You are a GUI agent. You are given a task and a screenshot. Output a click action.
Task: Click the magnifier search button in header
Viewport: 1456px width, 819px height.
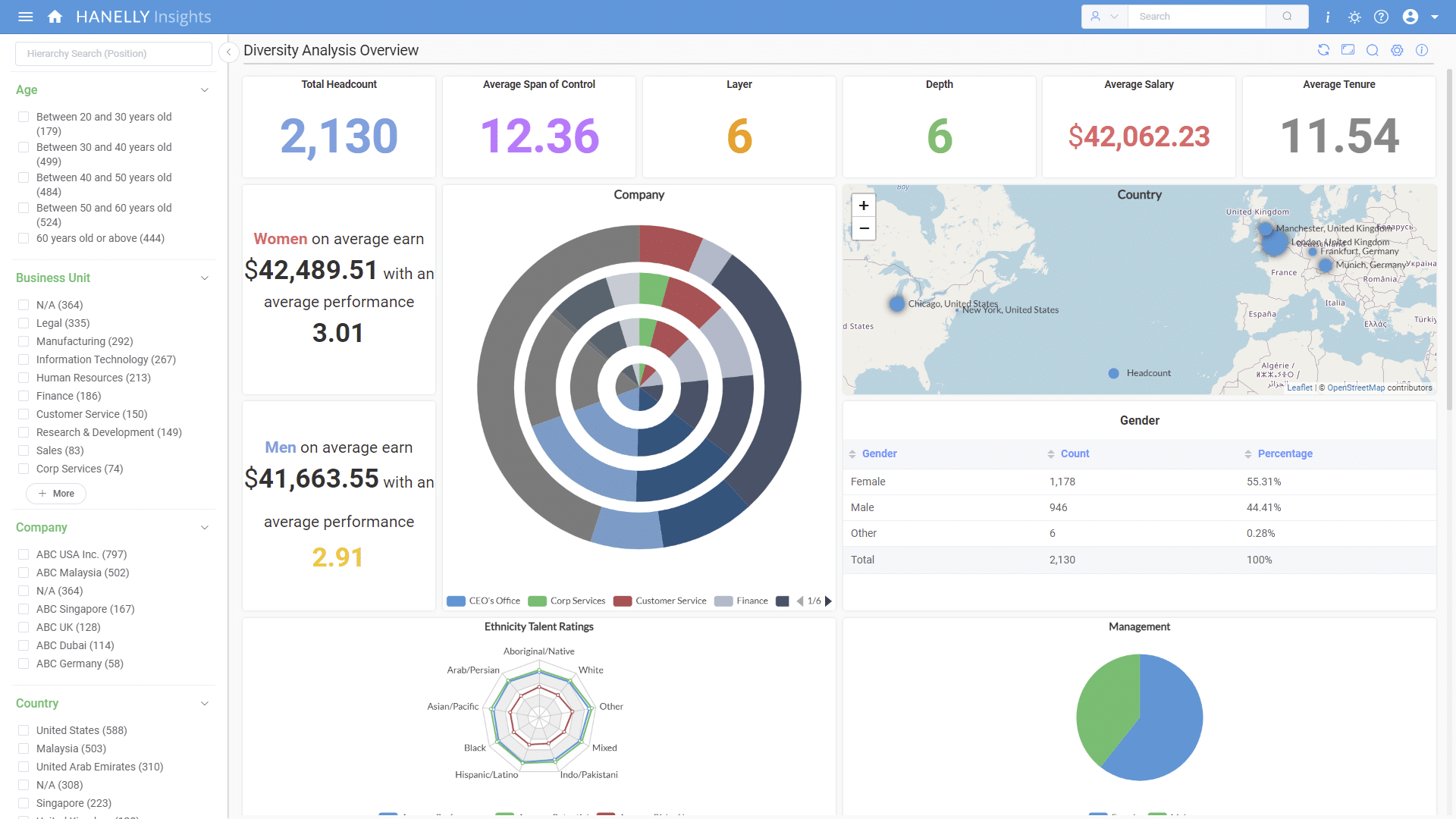tap(1287, 17)
